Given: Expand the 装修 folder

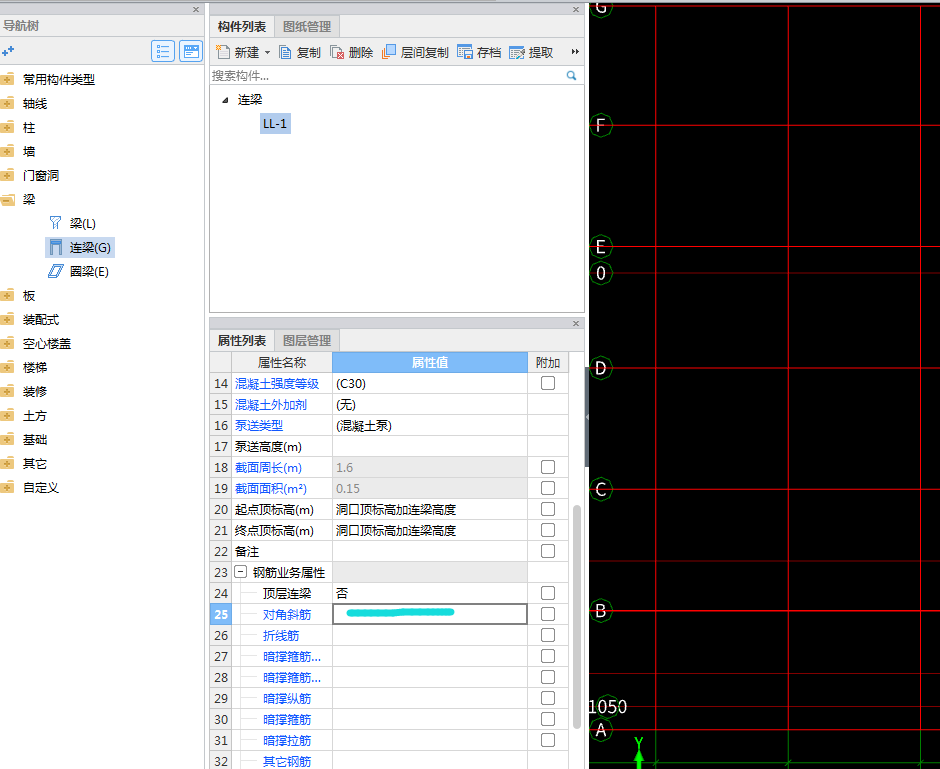Looking at the screenshot, I should (x=7, y=391).
